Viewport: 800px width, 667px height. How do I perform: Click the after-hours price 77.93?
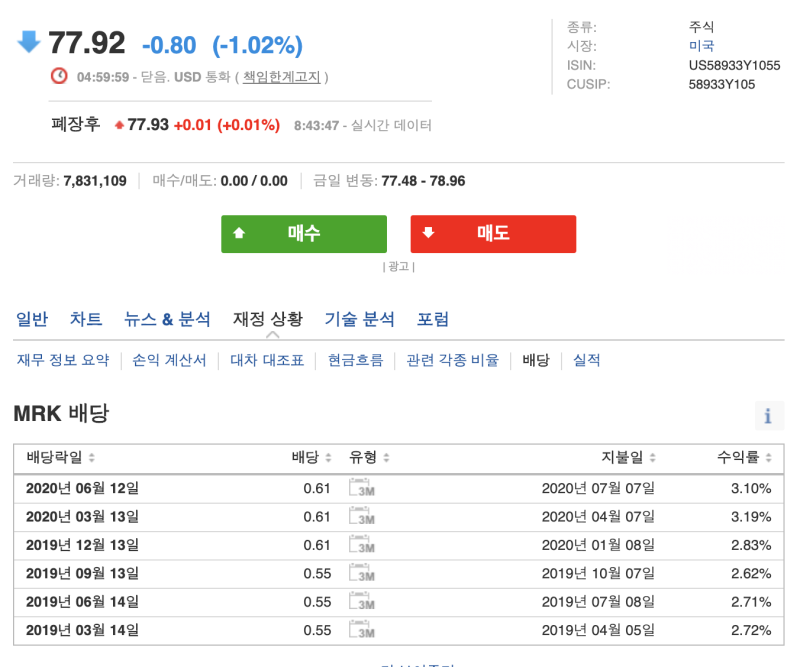148,125
